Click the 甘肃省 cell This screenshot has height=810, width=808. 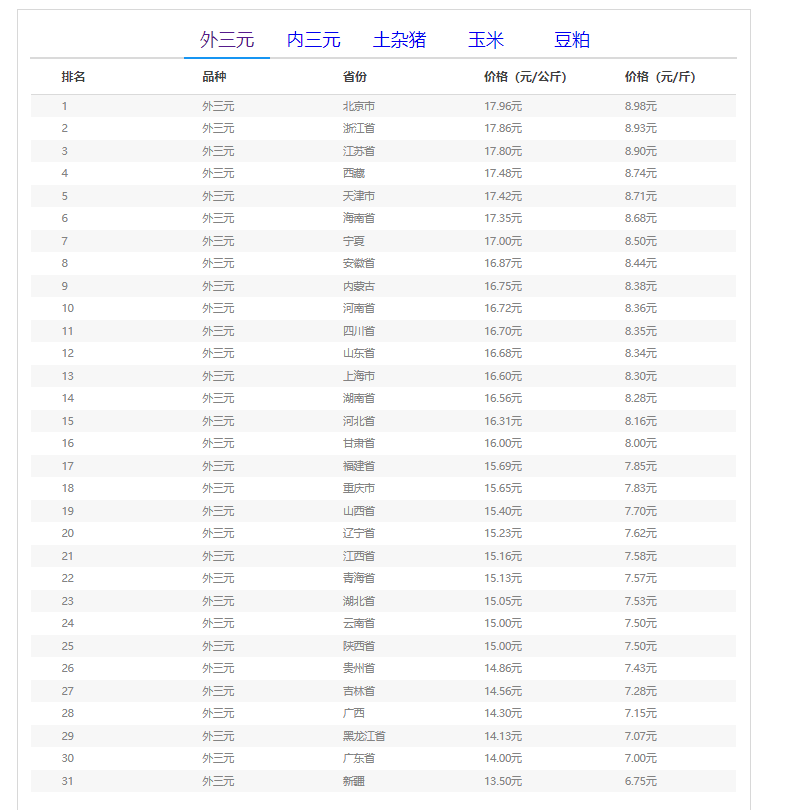[359, 443]
